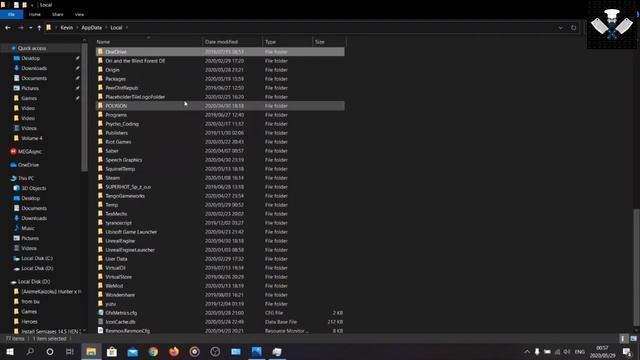Switch to details view layout button
Image resolution: width=640 pixels, height=360 pixels.
point(623,338)
